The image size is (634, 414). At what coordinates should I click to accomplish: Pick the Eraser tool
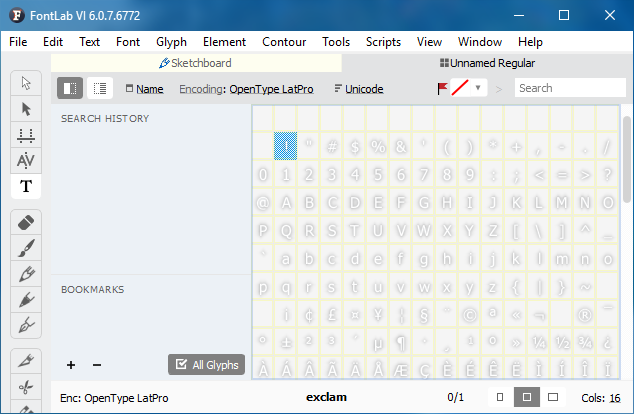pos(26,221)
